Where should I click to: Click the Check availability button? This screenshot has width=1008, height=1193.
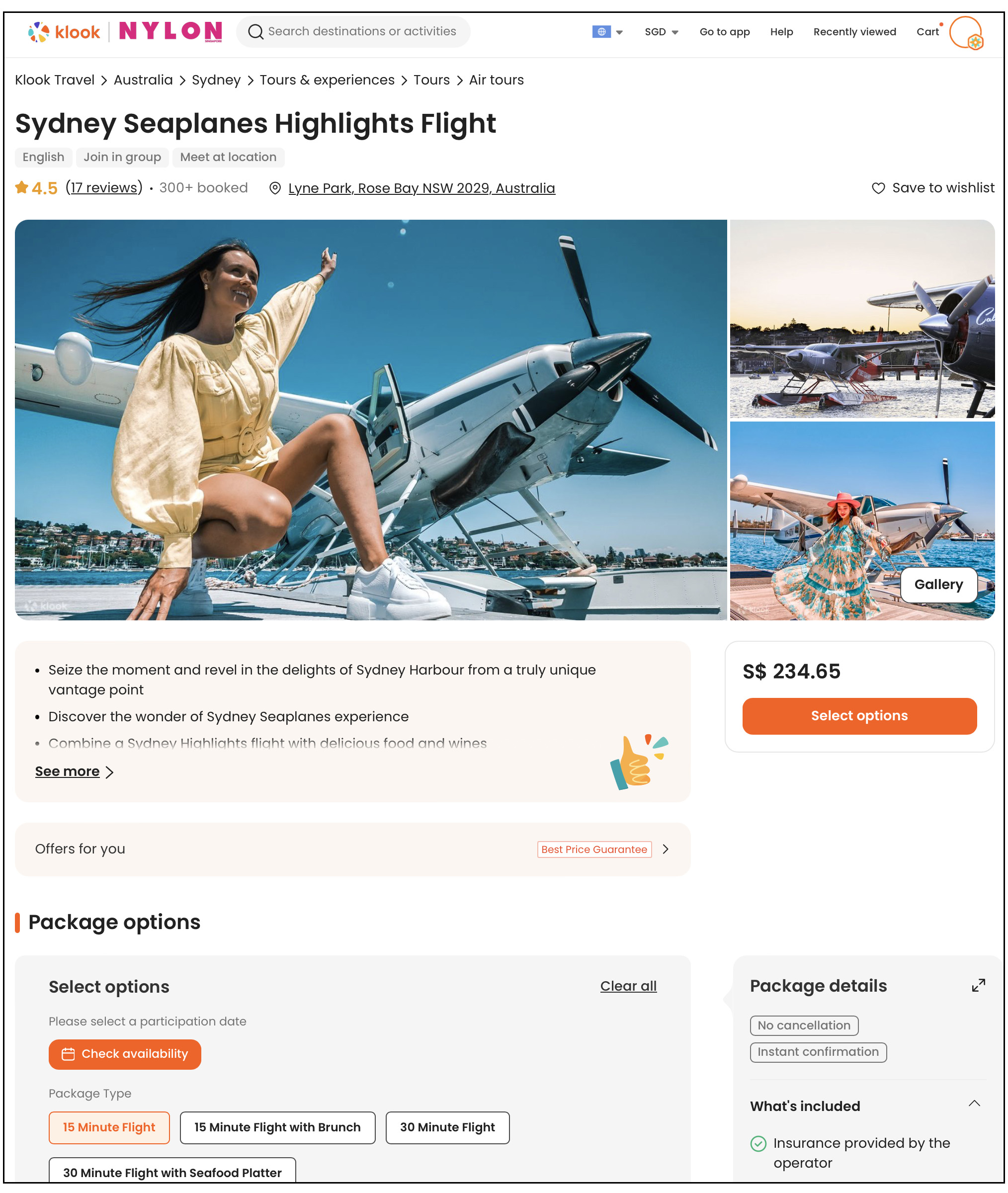(x=125, y=1054)
